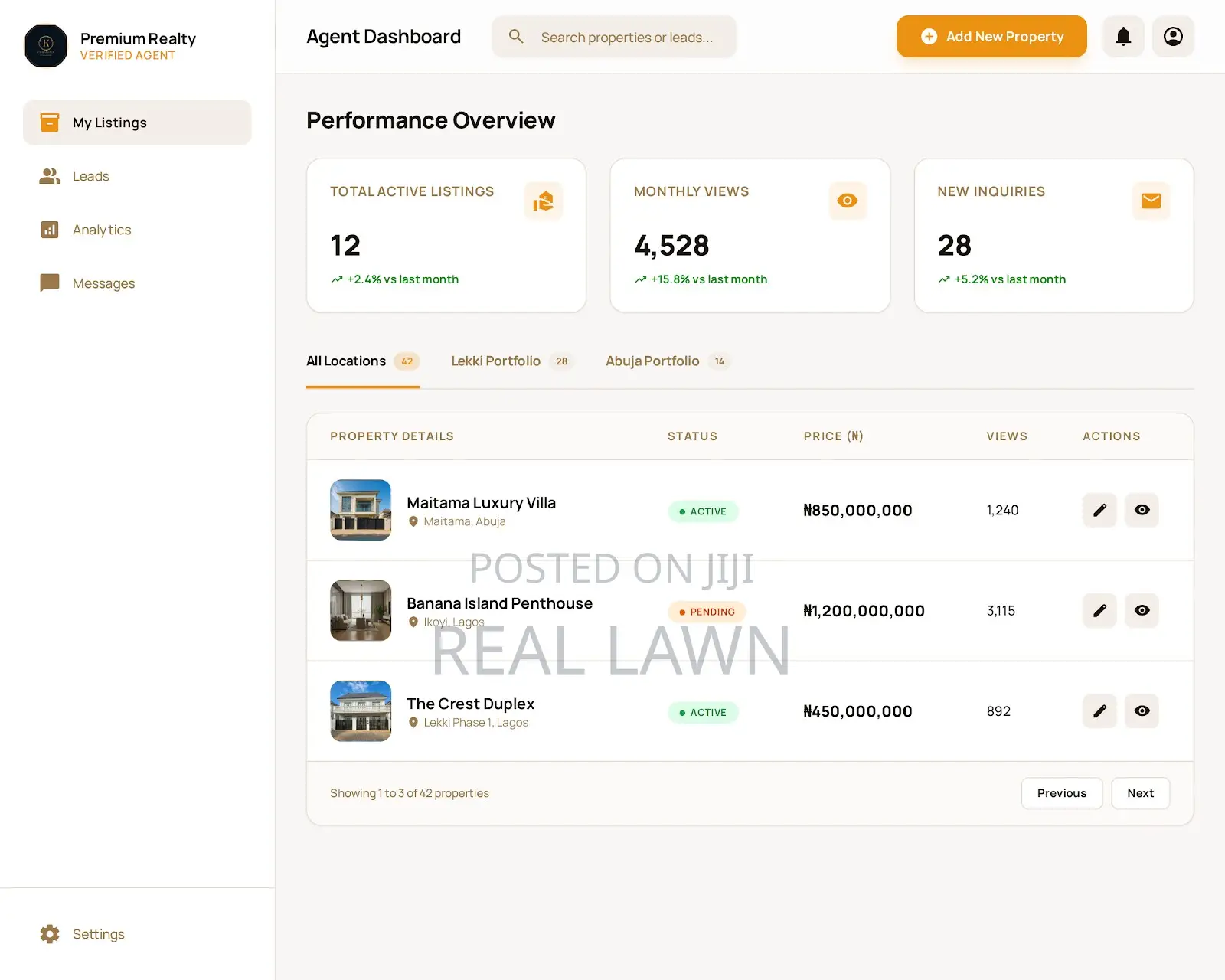The width and height of the screenshot is (1225, 980).
Task: Click the 892 views value
Action: tap(998, 711)
